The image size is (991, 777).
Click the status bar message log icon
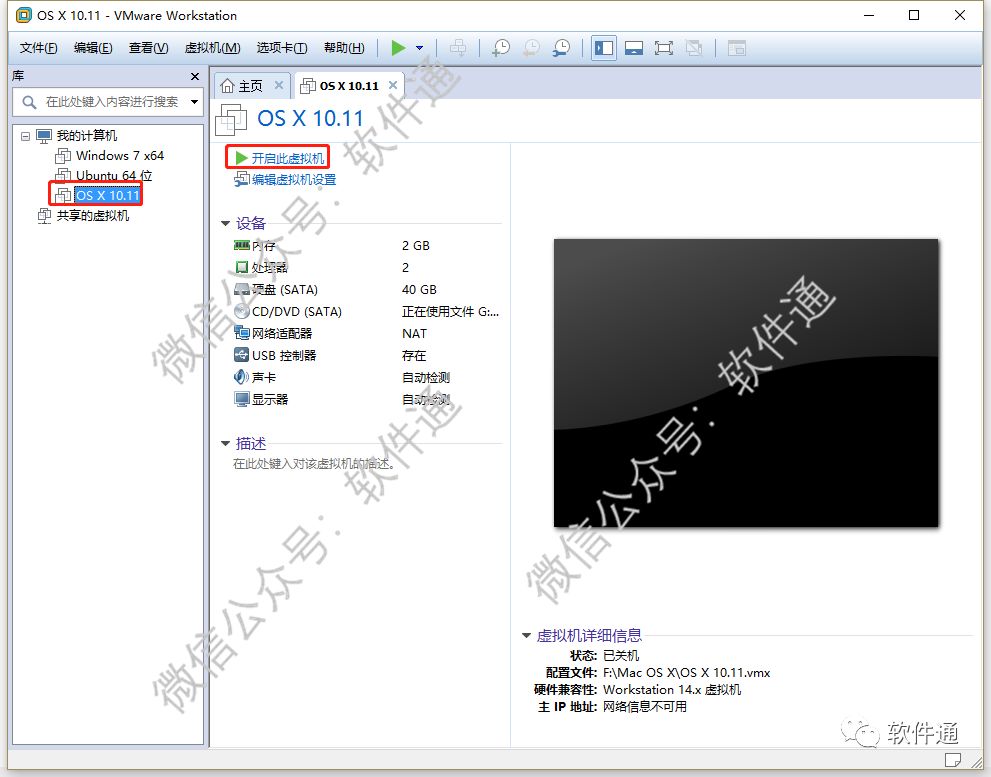(953, 759)
